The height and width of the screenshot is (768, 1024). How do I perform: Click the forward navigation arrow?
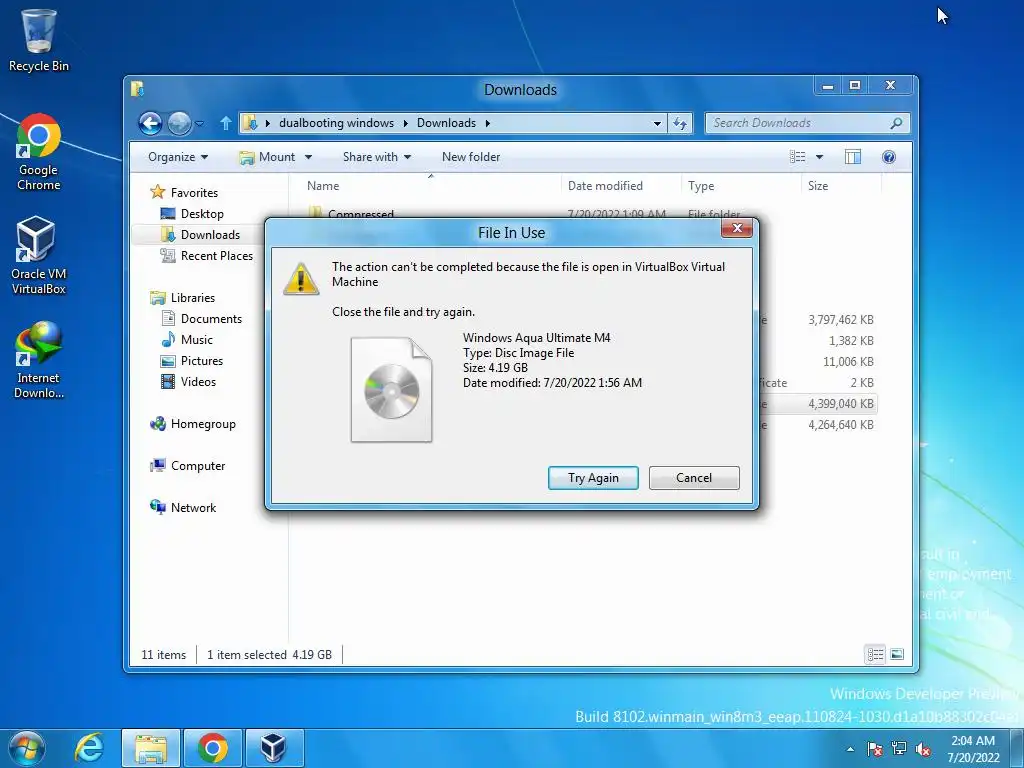tap(179, 123)
